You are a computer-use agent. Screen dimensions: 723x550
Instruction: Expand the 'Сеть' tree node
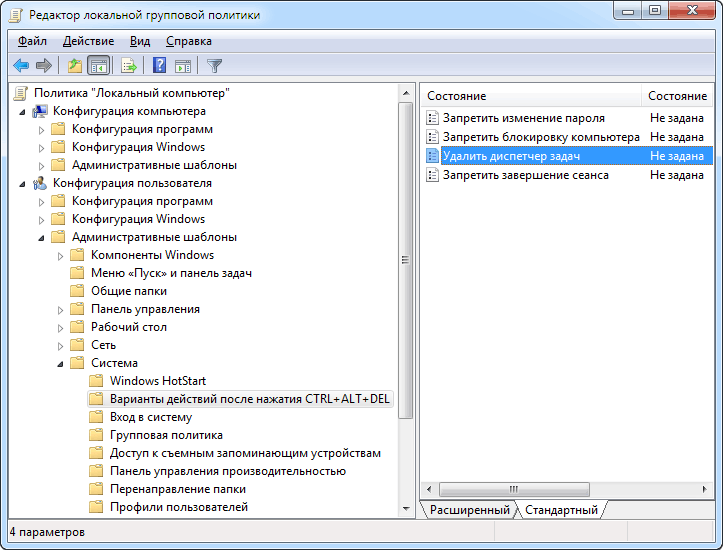pyautogui.click(x=60, y=346)
